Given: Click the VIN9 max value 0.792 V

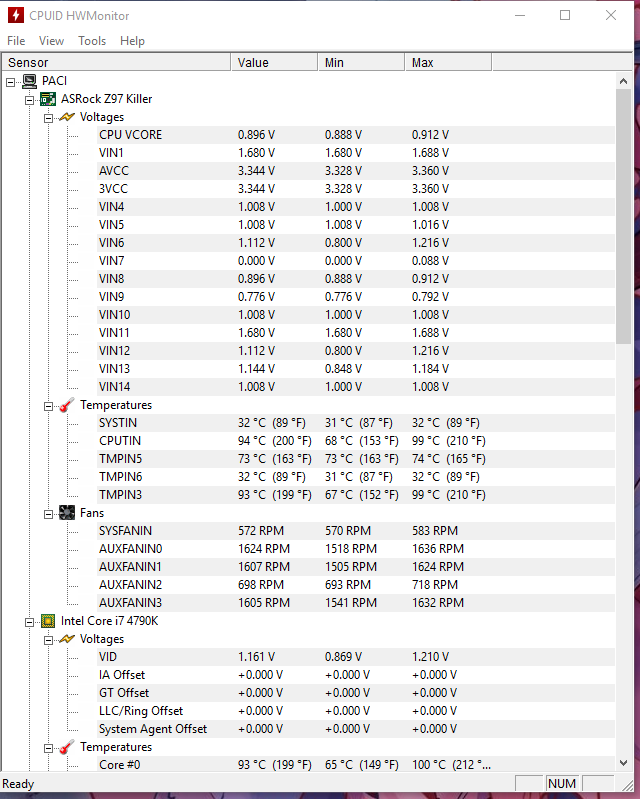Looking at the screenshot, I should (x=430, y=297).
